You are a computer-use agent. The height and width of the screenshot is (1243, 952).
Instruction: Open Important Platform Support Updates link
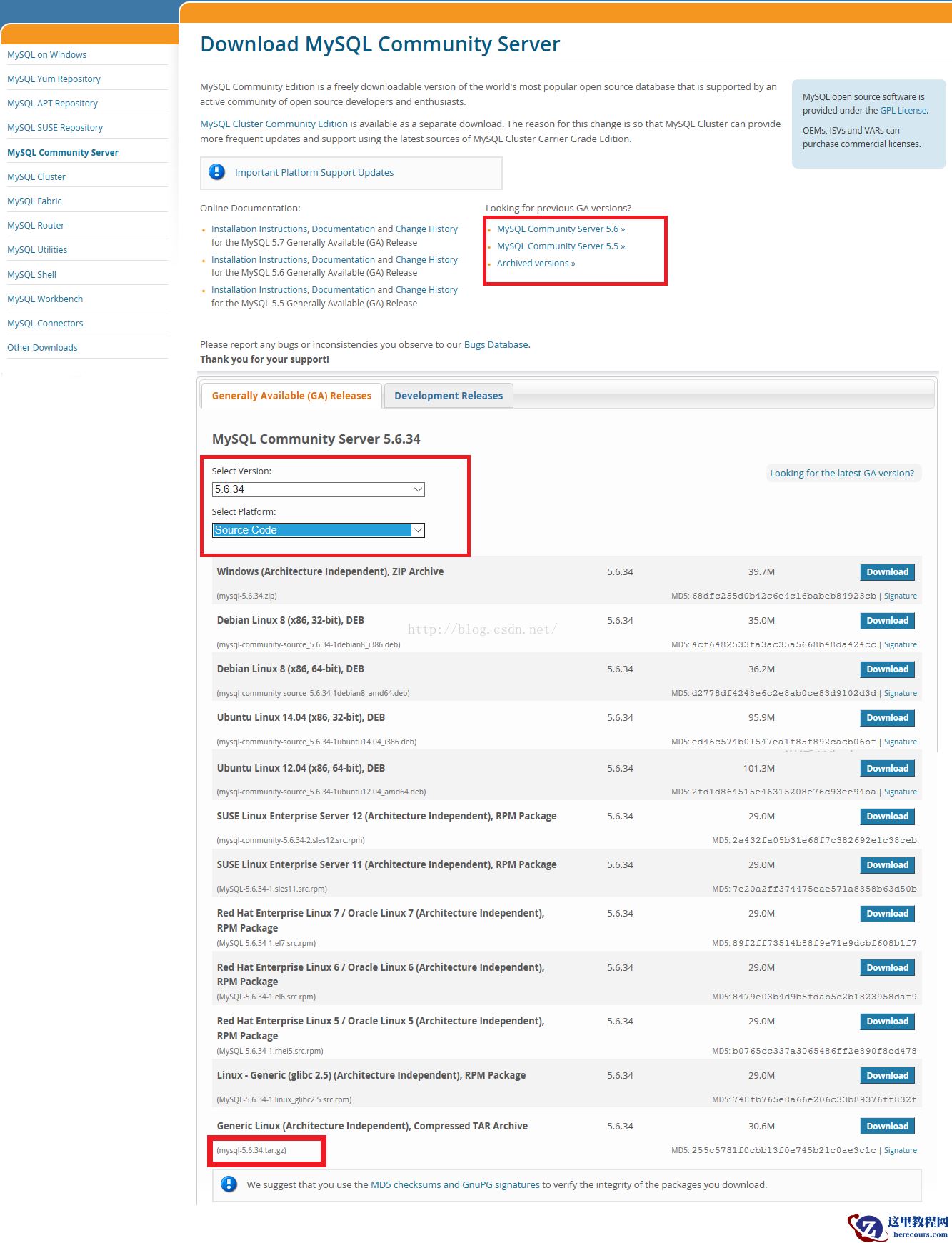[314, 173]
